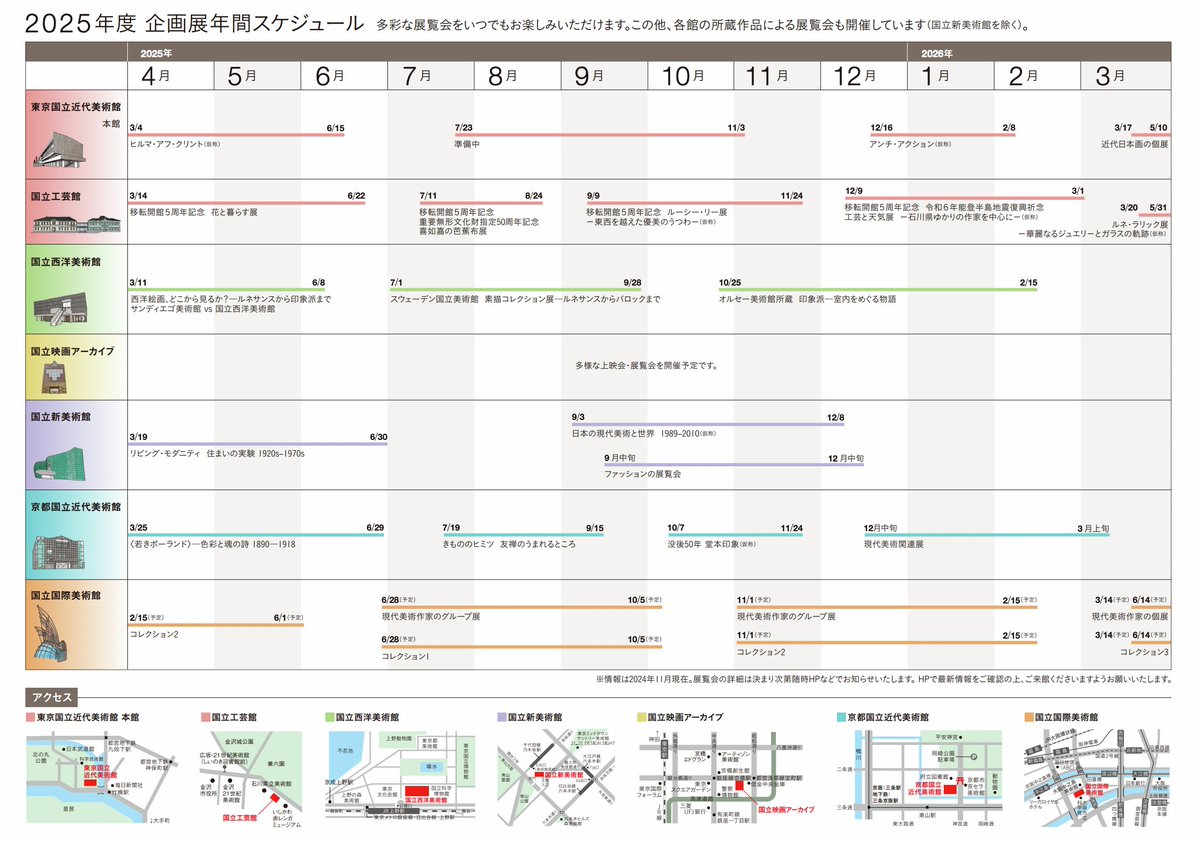The width and height of the screenshot is (1200, 841).
Task: Click the 国立国際美術館 sail-shaped building illustration
Action: point(52,634)
